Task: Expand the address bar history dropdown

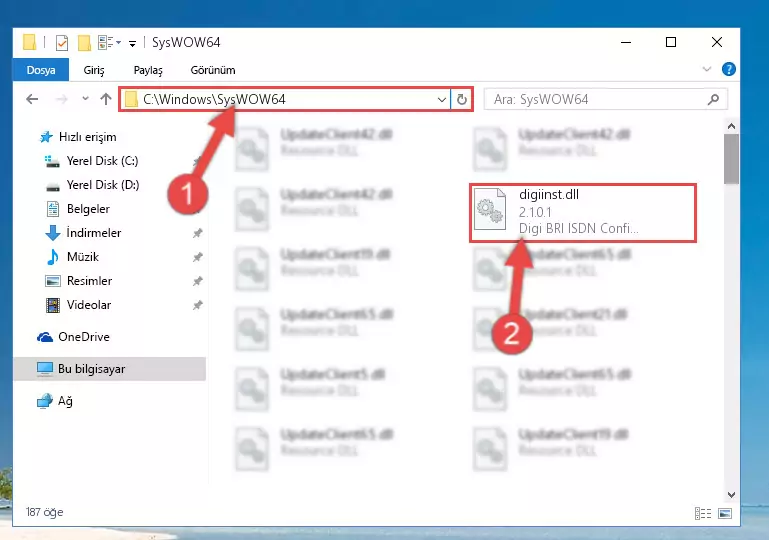Action: point(441,100)
